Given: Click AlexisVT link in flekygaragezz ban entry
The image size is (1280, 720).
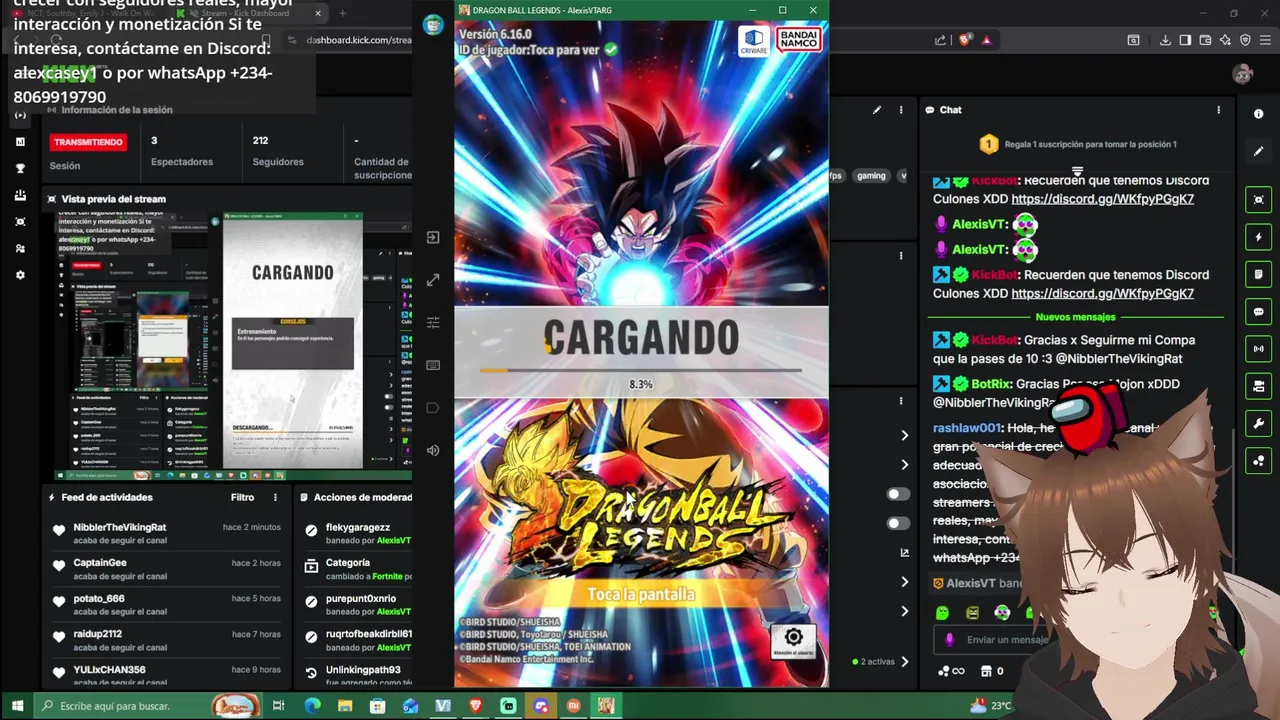Looking at the screenshot, I should click(394, 540).
